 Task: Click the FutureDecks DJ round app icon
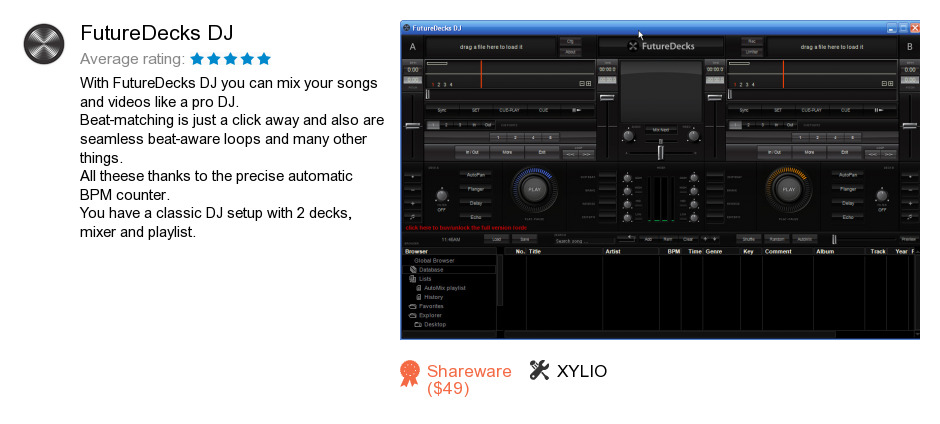tap(44, 44)
